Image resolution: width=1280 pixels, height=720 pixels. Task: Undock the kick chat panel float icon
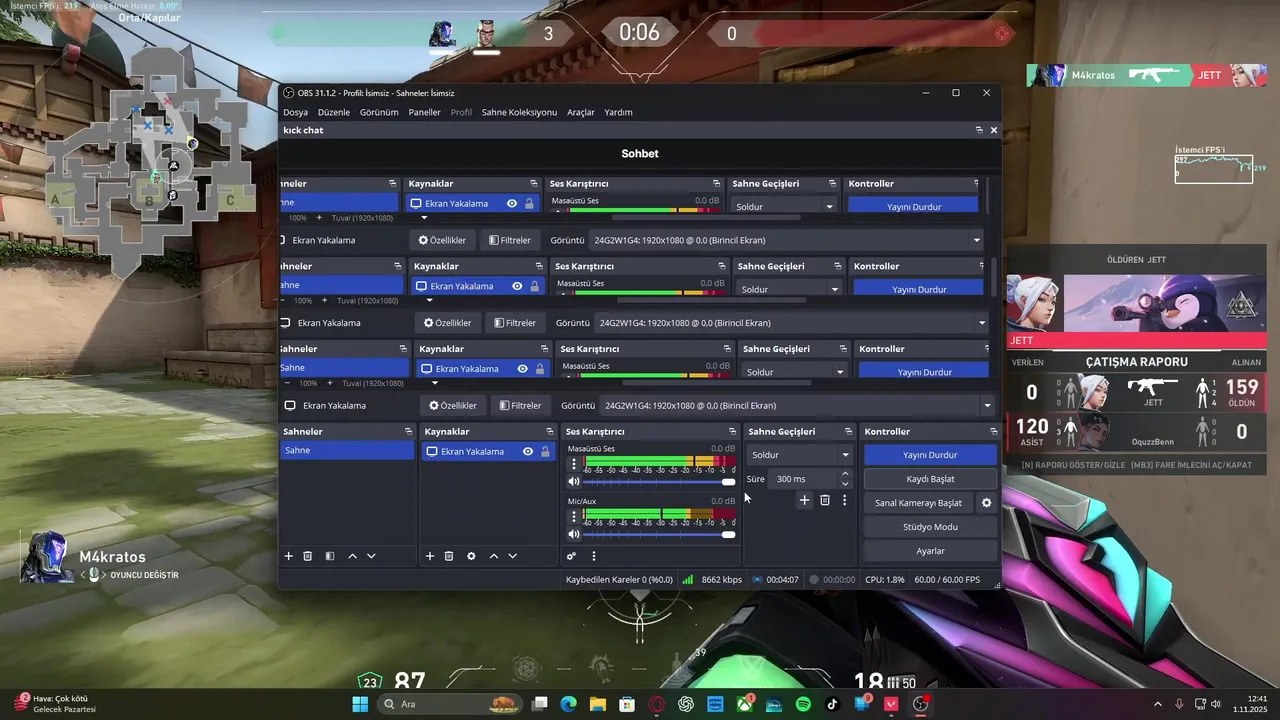[x=979, y=130]
